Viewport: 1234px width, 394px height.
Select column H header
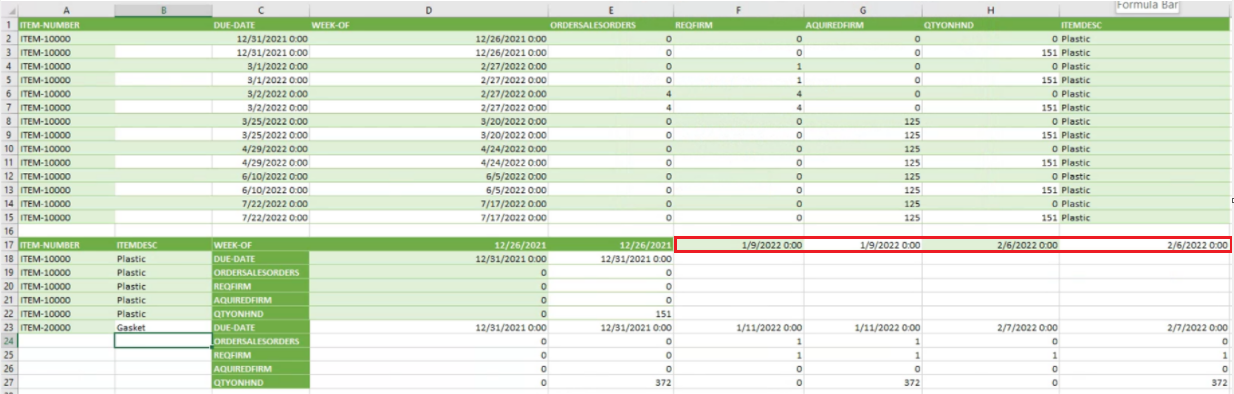point(990,10)
